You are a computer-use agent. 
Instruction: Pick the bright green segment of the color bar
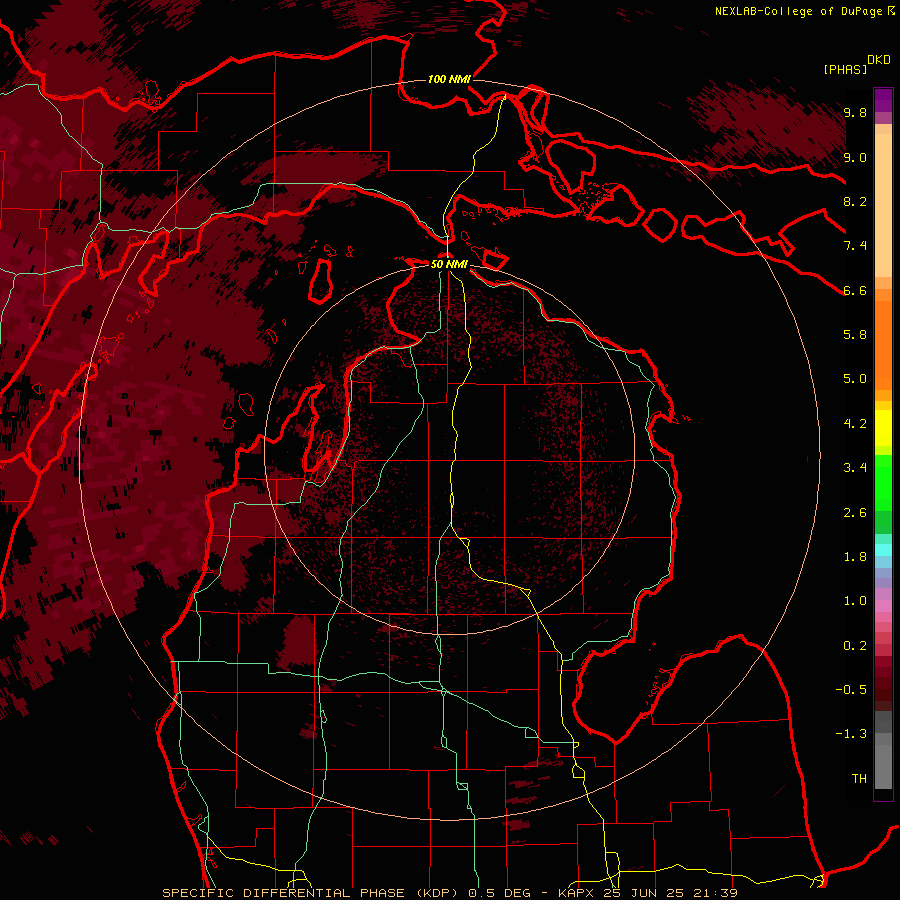(883, 482)
